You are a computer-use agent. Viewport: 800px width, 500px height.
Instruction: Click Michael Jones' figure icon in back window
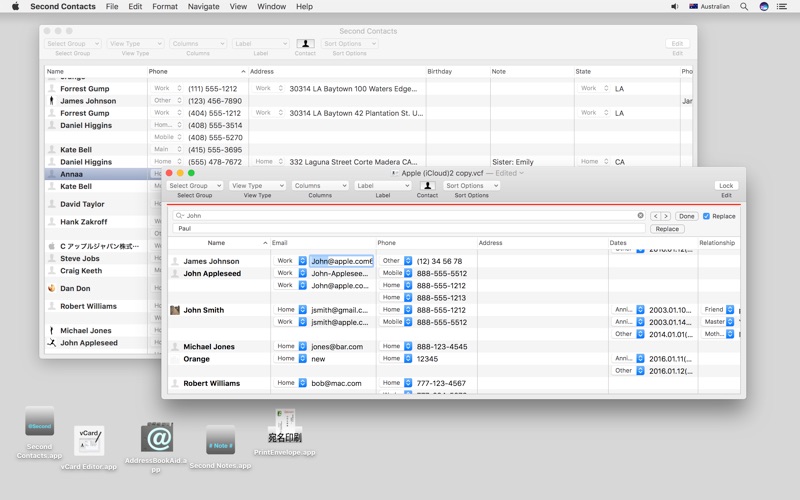[x=51, y=331]
